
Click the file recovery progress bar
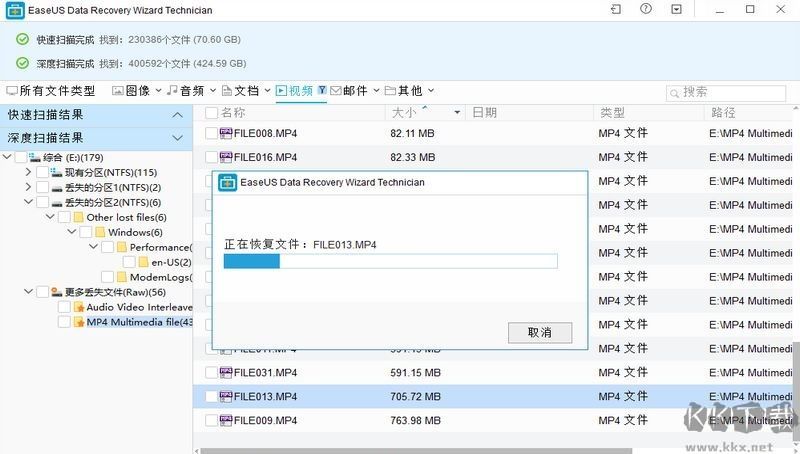(390, 261)
